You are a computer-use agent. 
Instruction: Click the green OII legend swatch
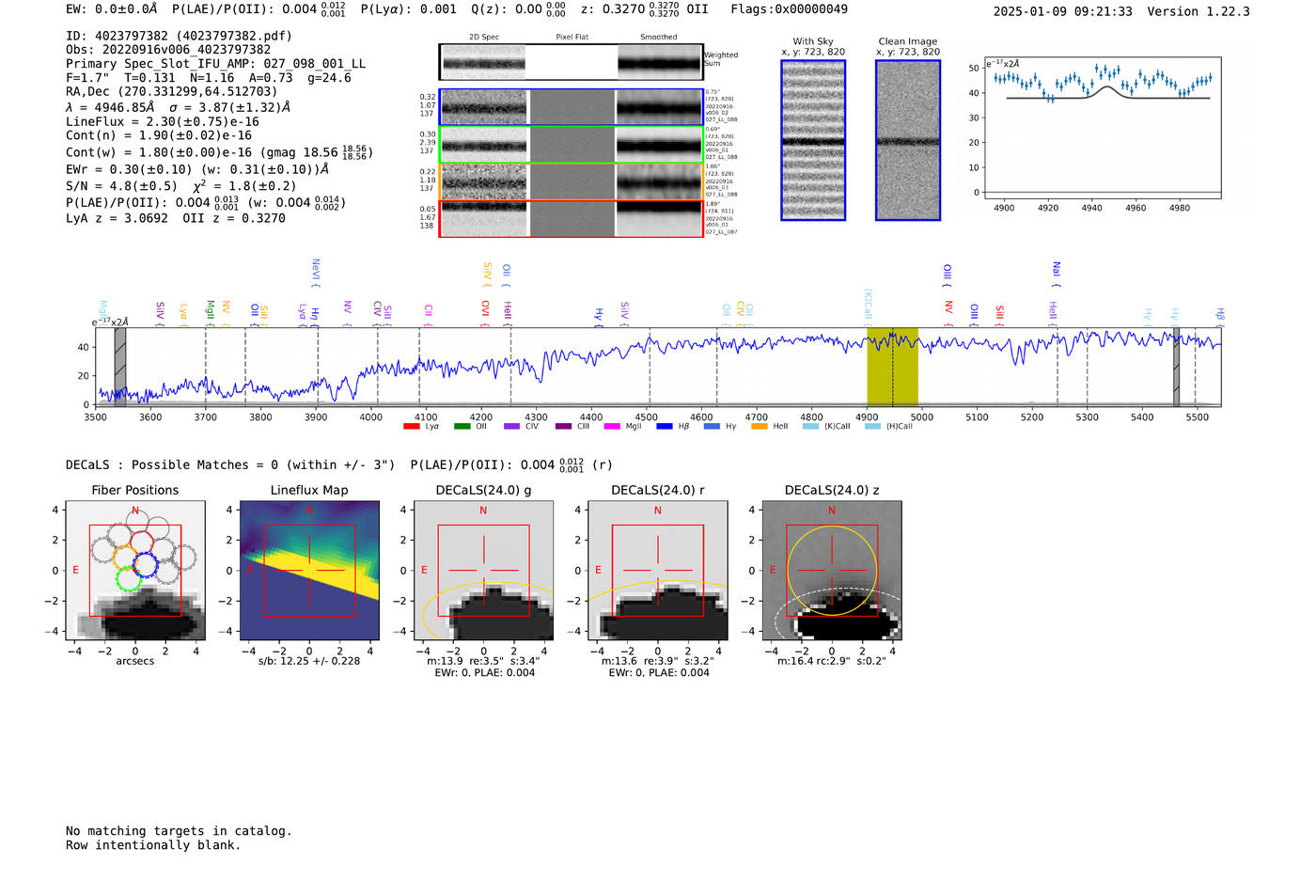click(462, 427)
